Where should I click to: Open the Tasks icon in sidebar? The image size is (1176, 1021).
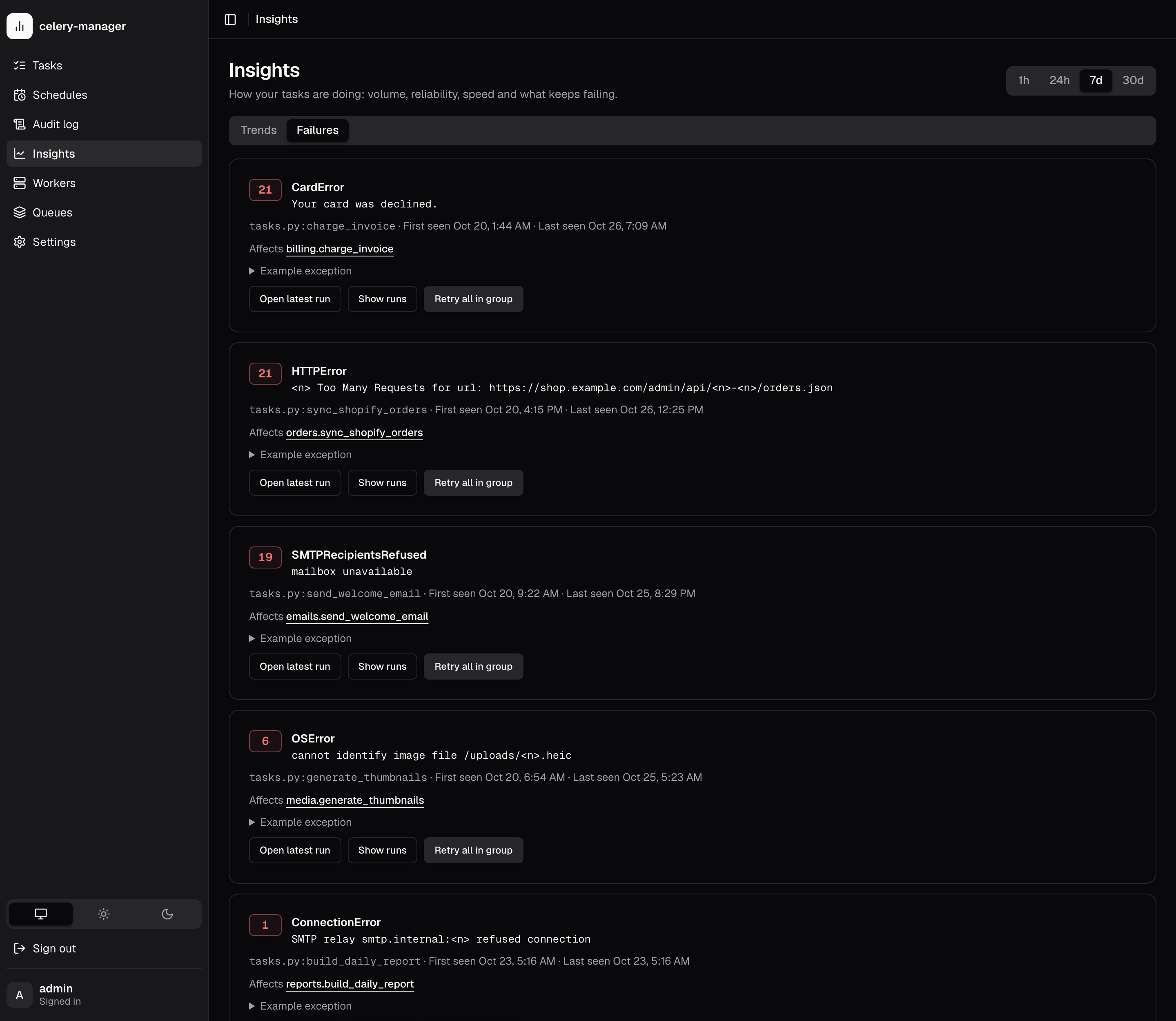point(20,65)
